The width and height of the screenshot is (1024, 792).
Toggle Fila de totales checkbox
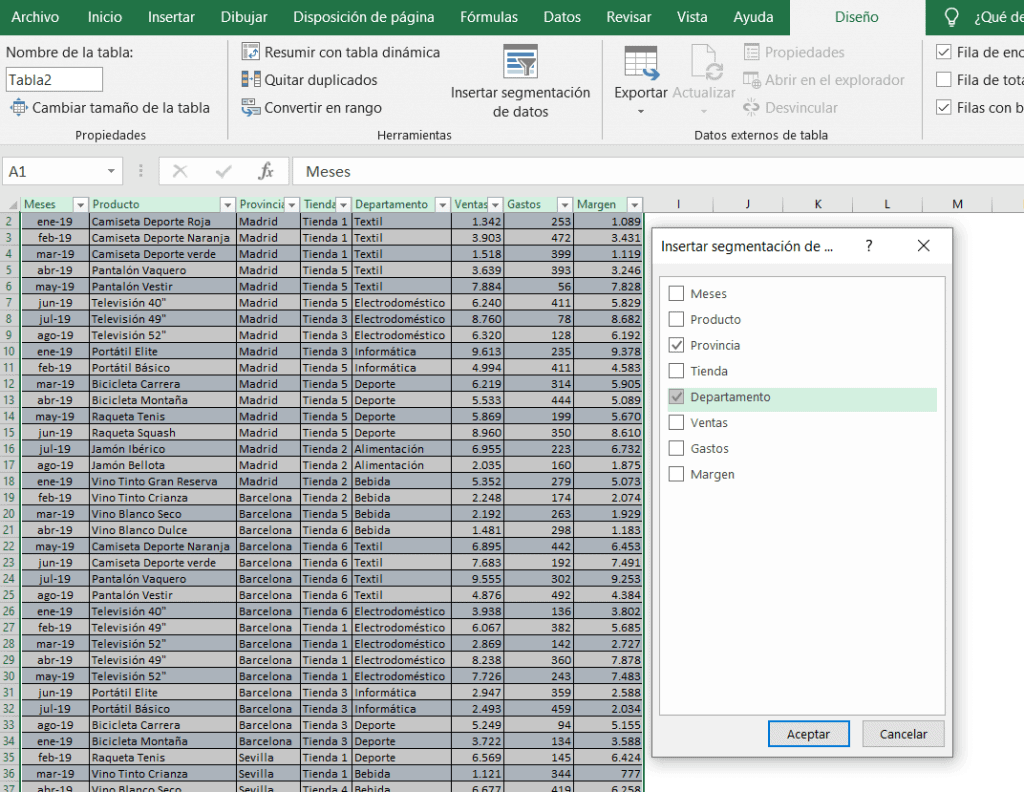pos(944,80)
